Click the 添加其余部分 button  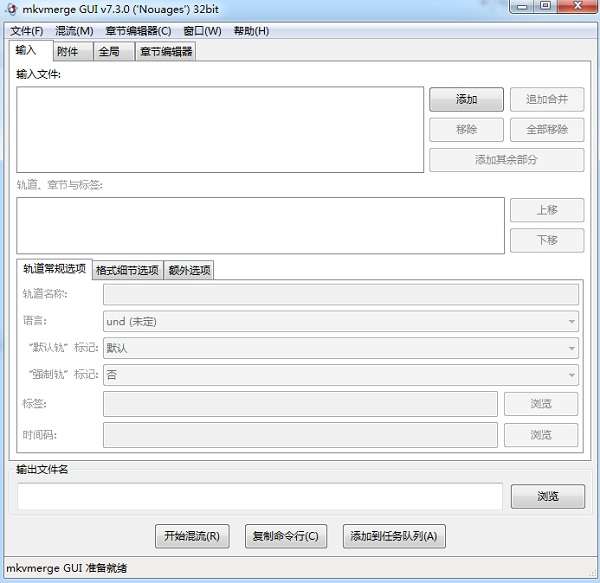(507, 160)
